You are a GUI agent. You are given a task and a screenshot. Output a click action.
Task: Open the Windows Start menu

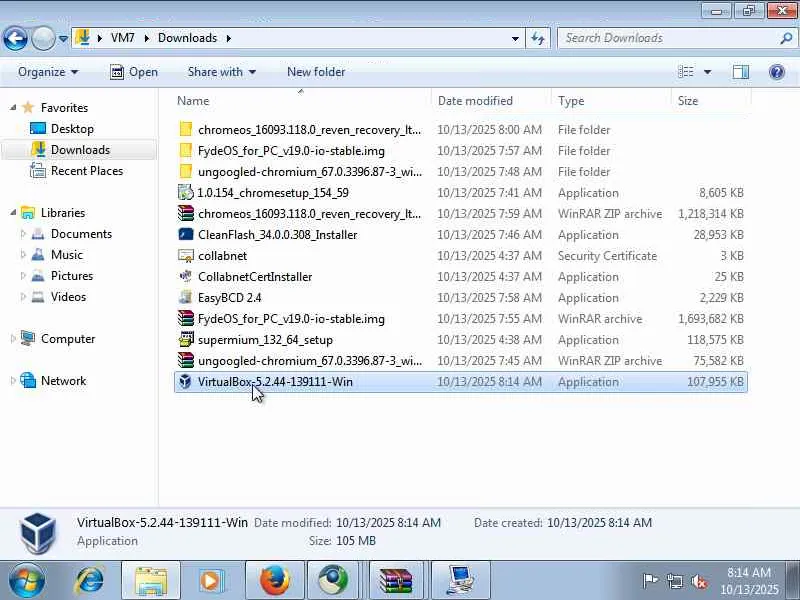tap(26, 581)
